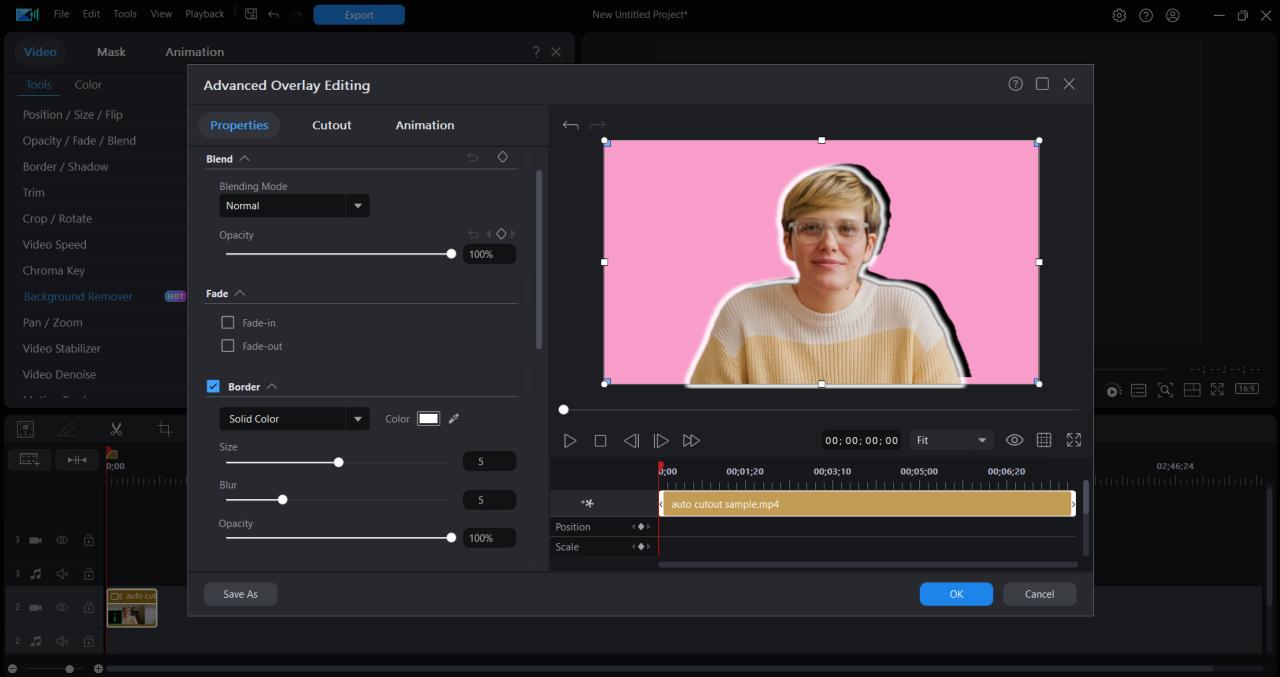The image size is (1280, 677).
Task: Click the white border Color swatch
Action: point(428,419)
